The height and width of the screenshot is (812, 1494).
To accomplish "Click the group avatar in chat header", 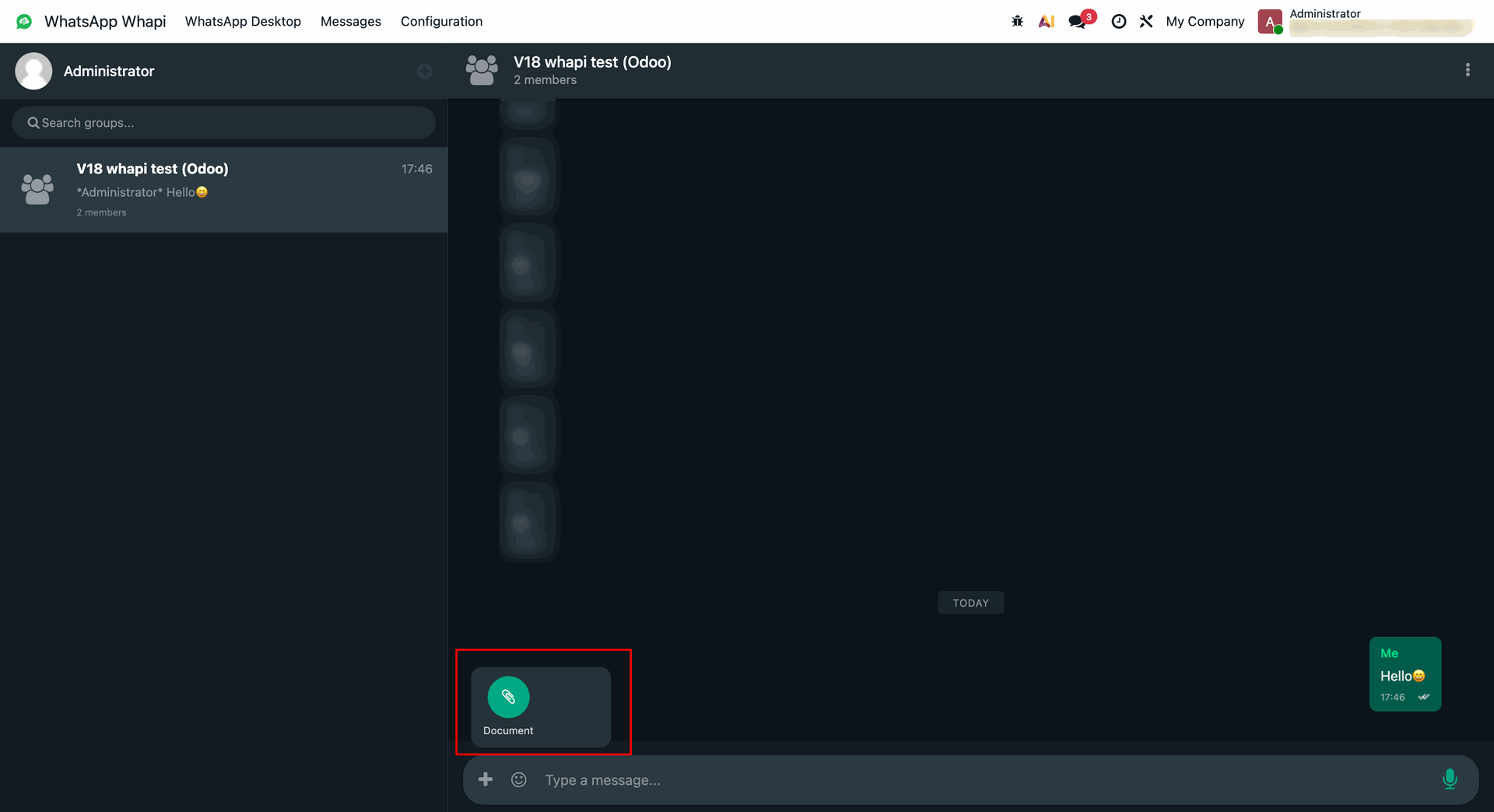I will 482,70.
